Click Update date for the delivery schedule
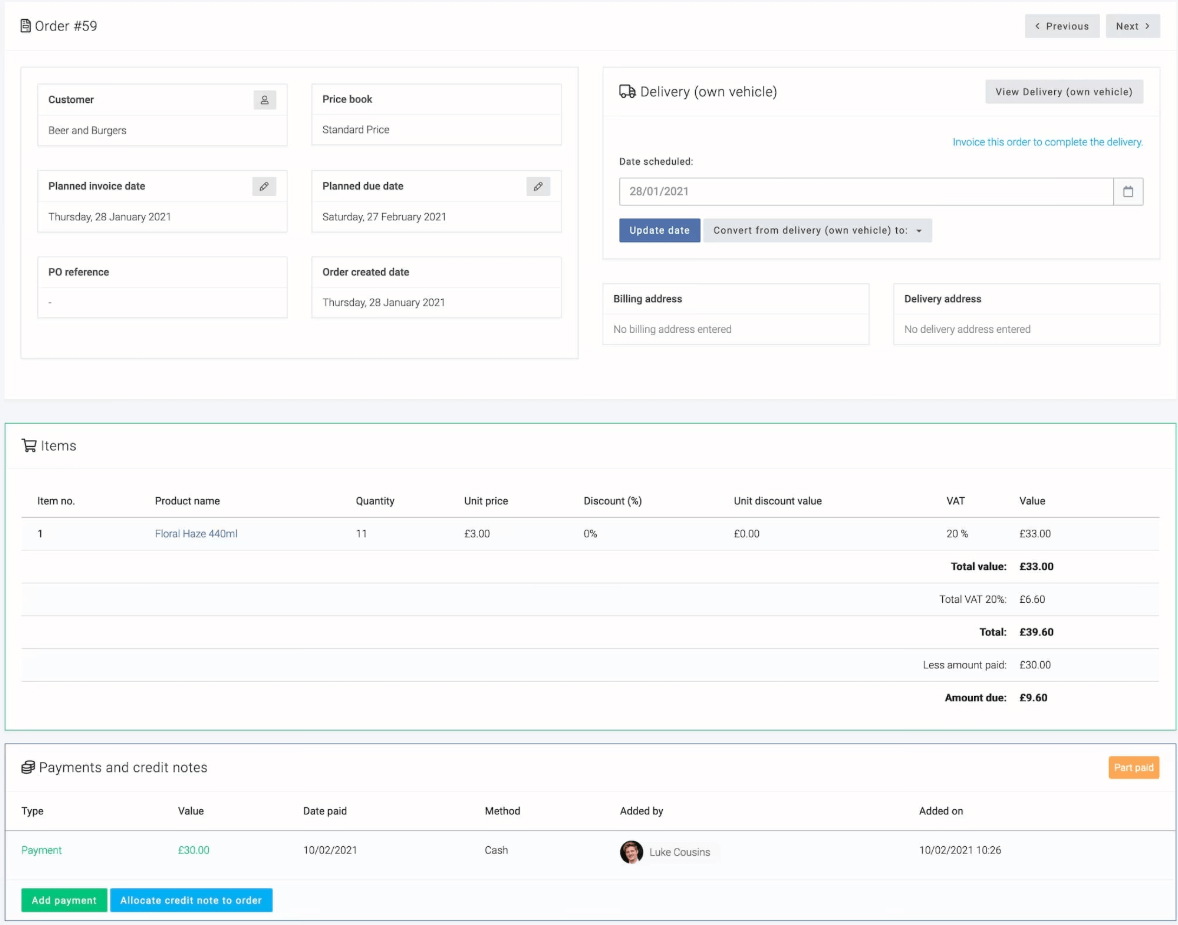This screenshot has height=925, width=1178. [659, 230]
